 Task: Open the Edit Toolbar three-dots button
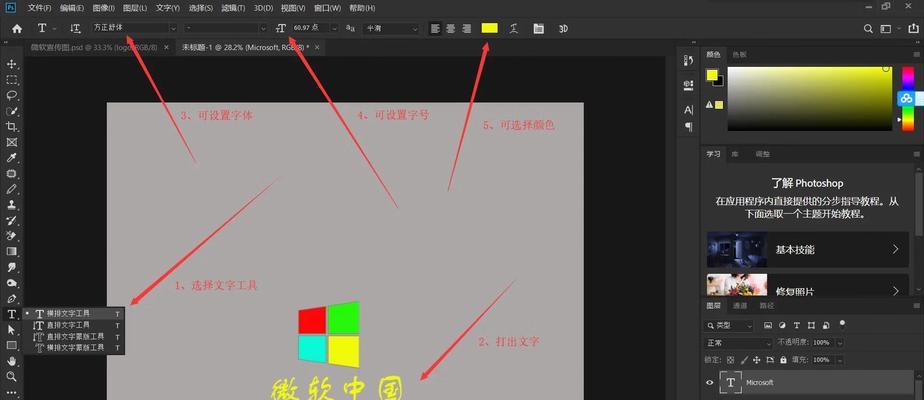(11, 392)
